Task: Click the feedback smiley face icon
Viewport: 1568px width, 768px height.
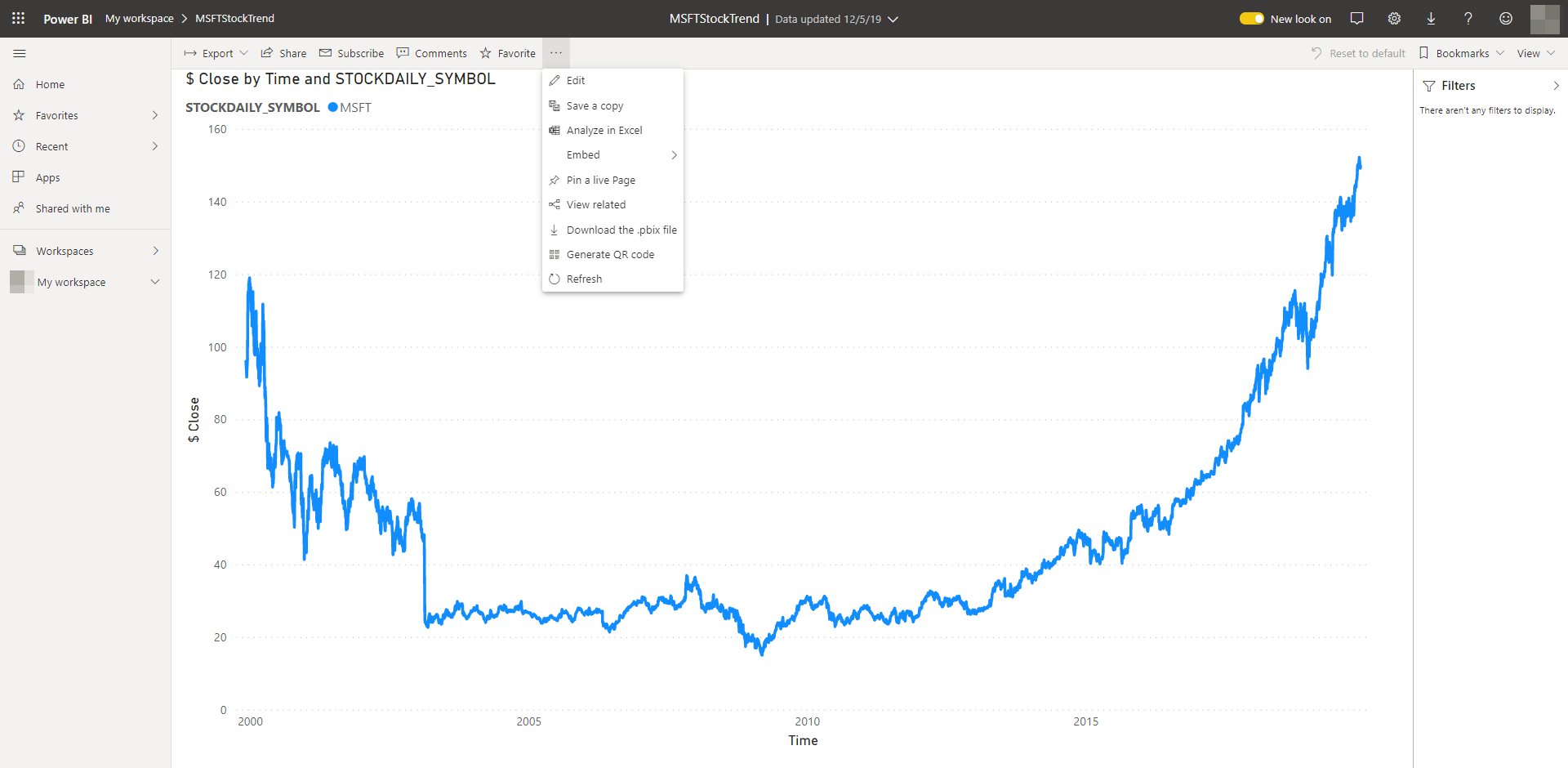Action: point(1505,18)
